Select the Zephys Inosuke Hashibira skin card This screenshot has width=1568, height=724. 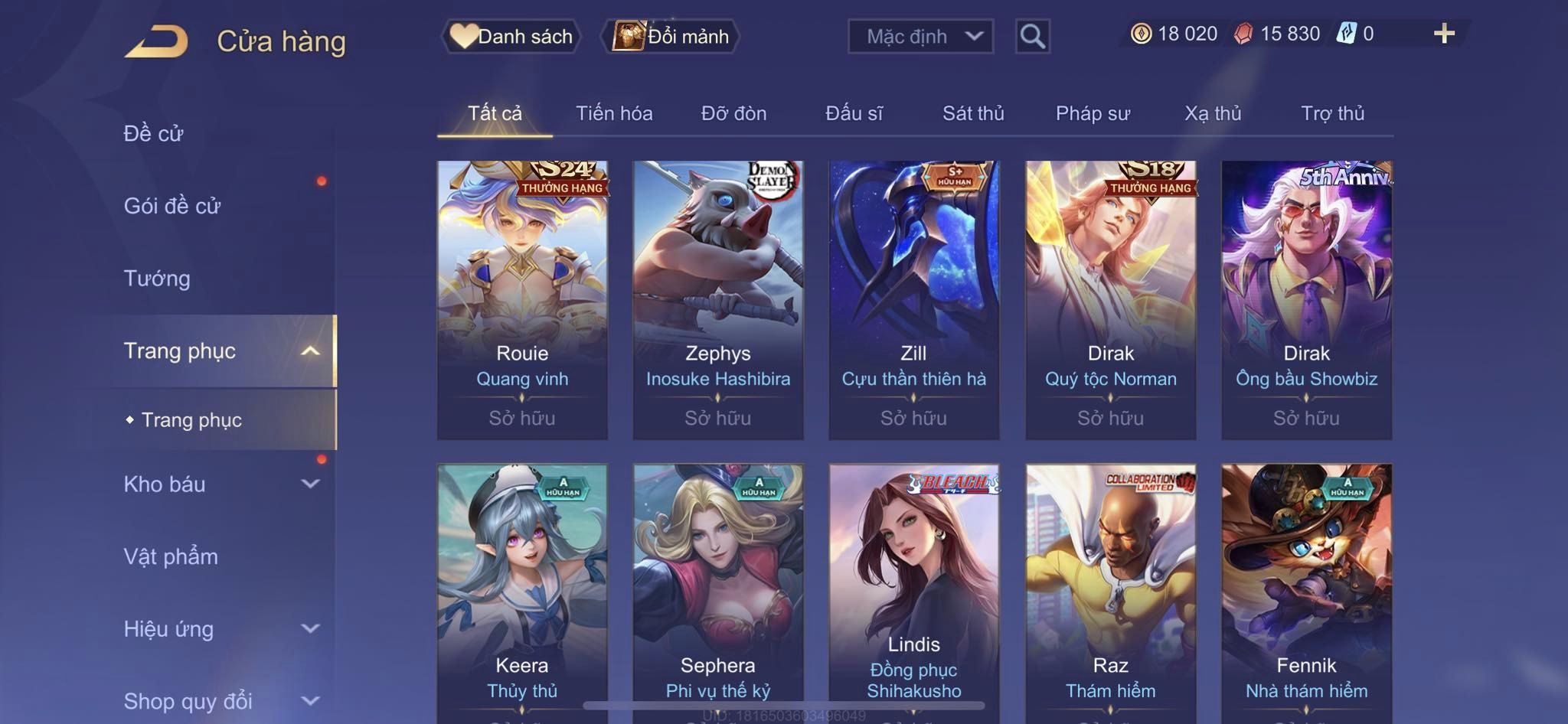[x=718, y=300]
